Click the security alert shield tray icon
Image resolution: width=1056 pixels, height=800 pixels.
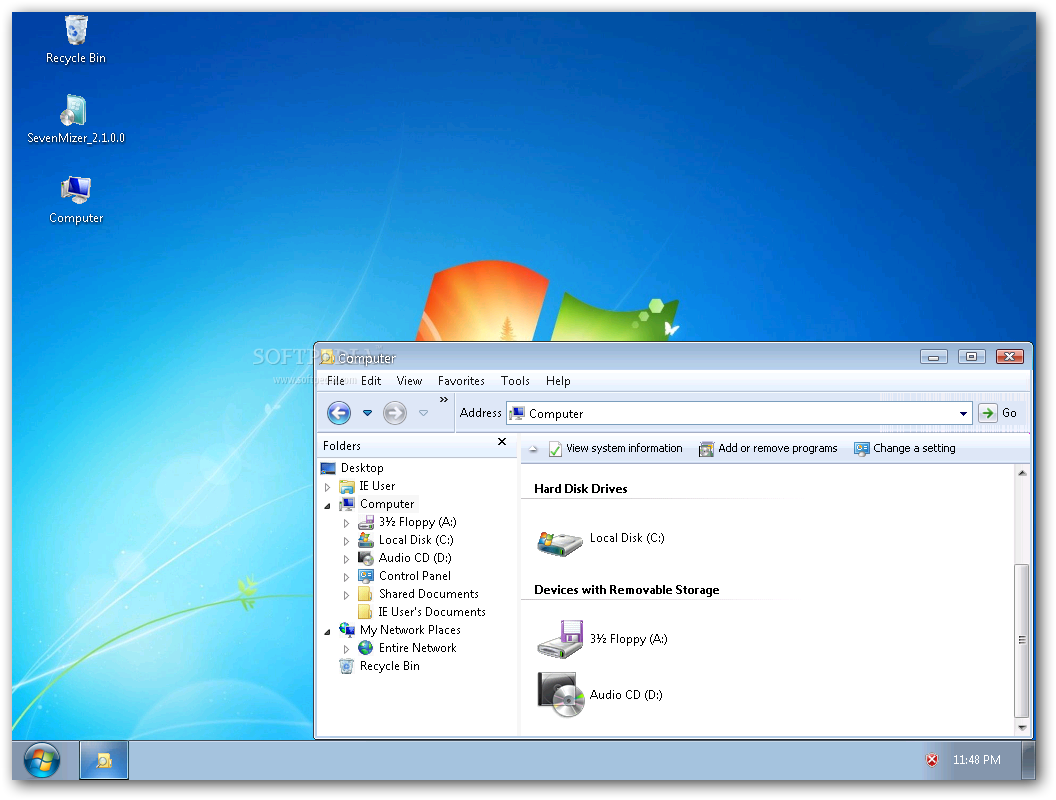coord(931,760)
